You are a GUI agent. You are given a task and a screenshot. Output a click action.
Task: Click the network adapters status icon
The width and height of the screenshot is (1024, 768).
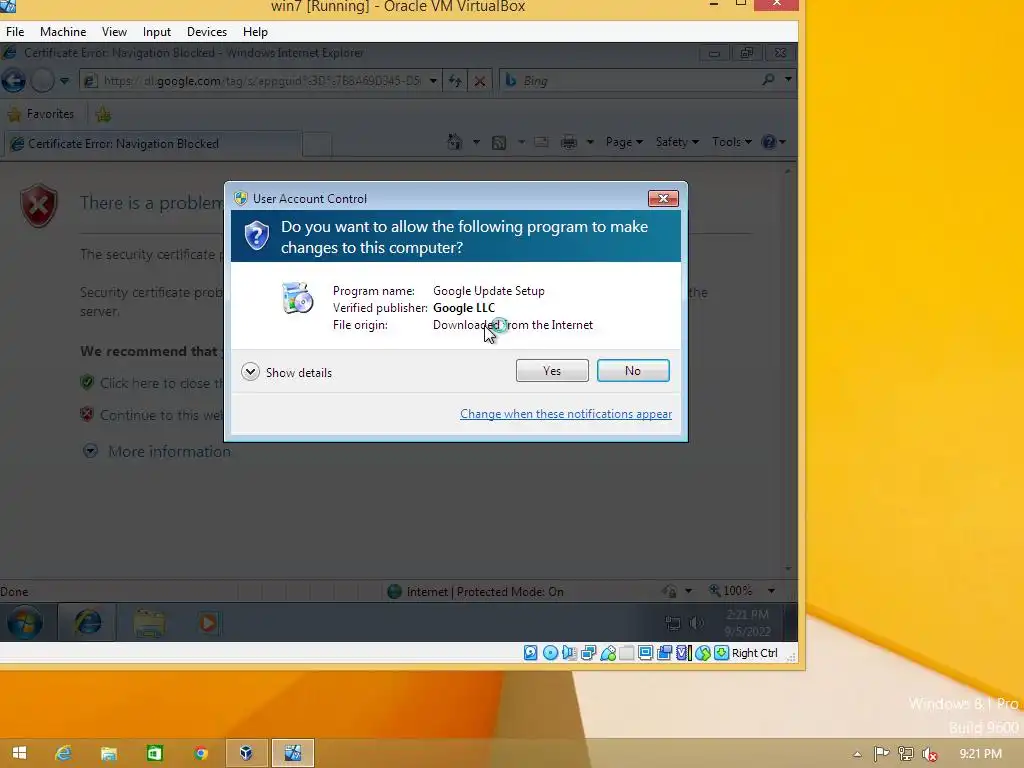click(588, 652)
